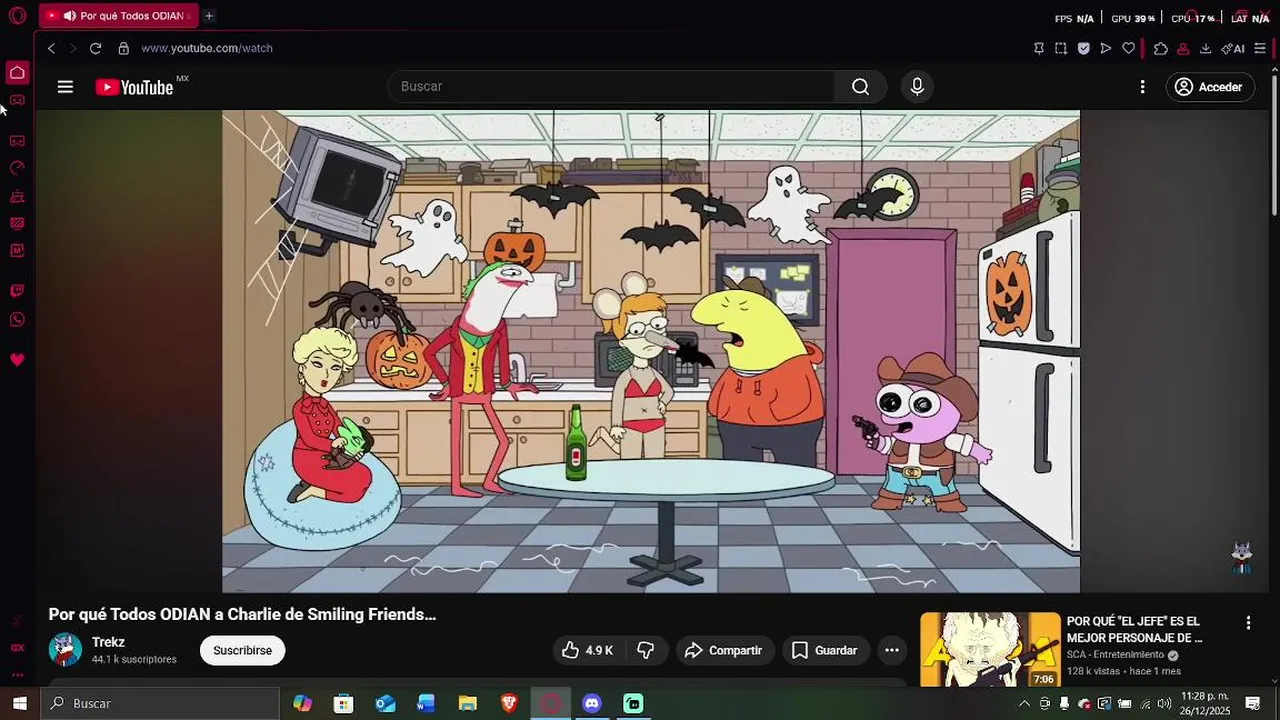Open the Opera GX main menu logo
The image size is (1280, 720).
tap(17, 16)
